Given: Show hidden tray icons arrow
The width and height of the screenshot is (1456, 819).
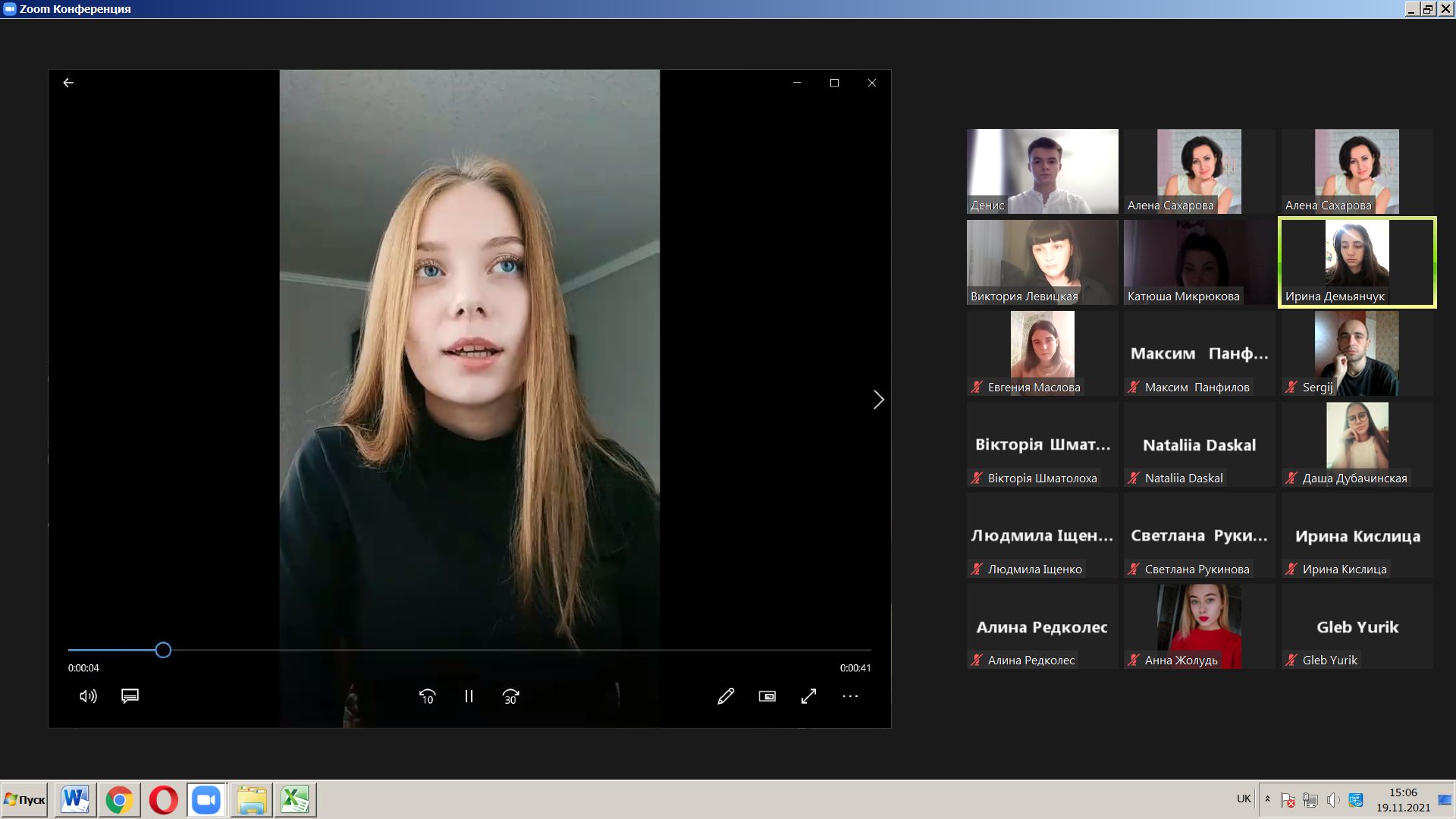Looking at the screenshot, I should point(1267,799).
